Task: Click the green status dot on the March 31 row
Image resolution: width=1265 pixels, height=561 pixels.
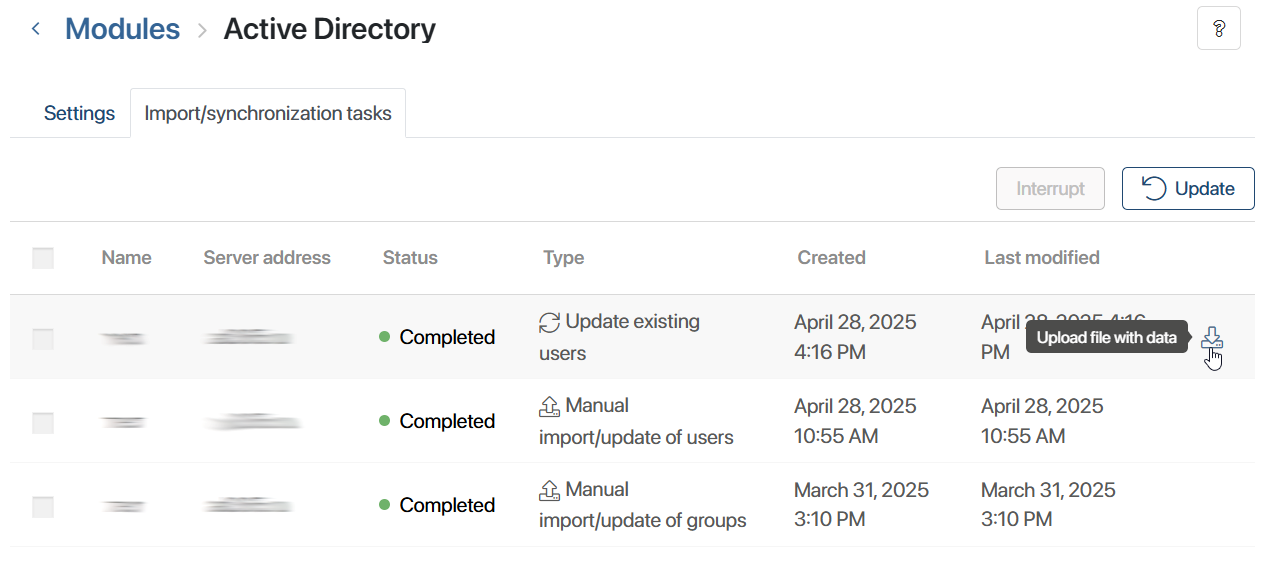Action: pyautogui.click(x=384, y=505)
